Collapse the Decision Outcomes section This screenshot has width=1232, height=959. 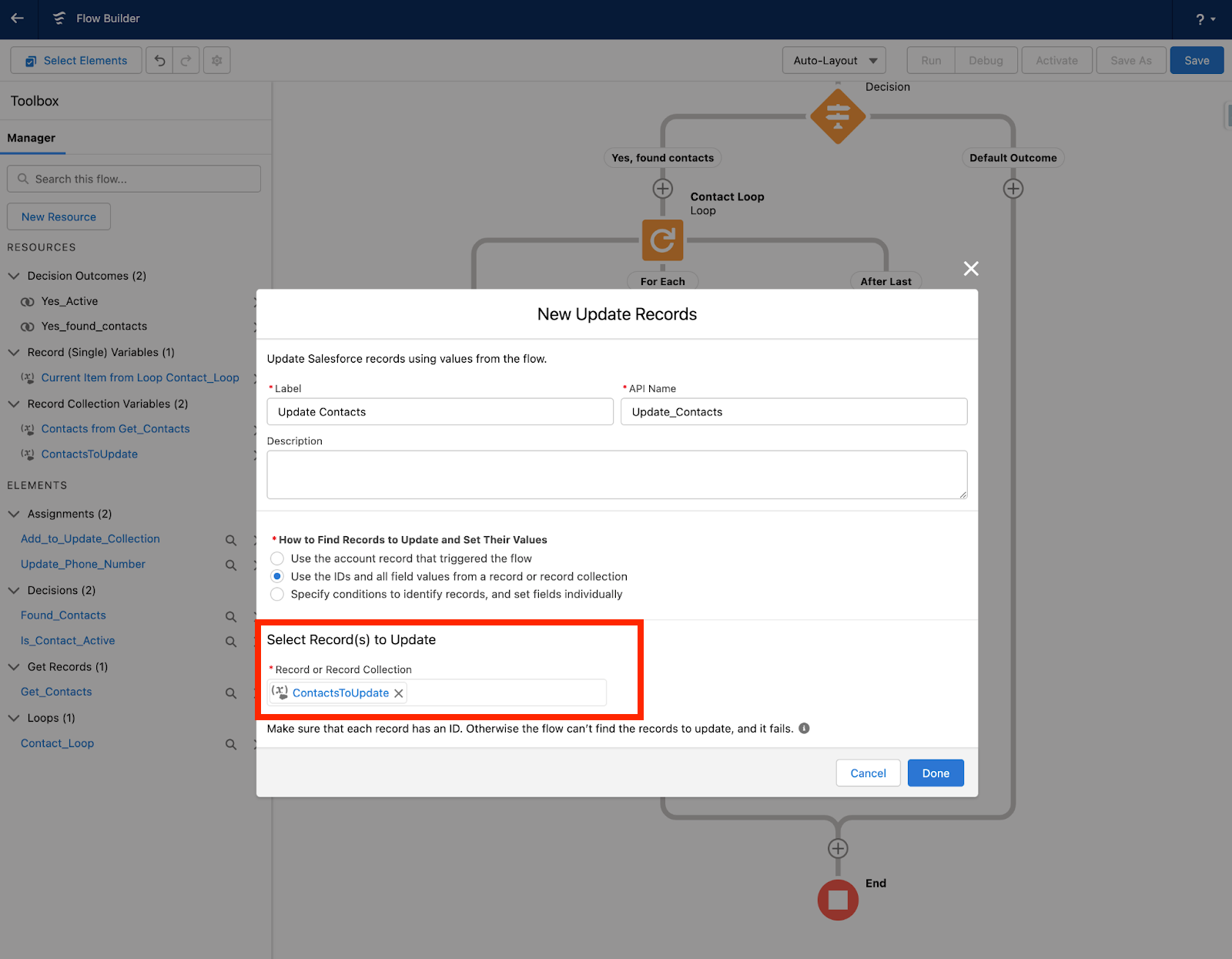click(14, 275)
